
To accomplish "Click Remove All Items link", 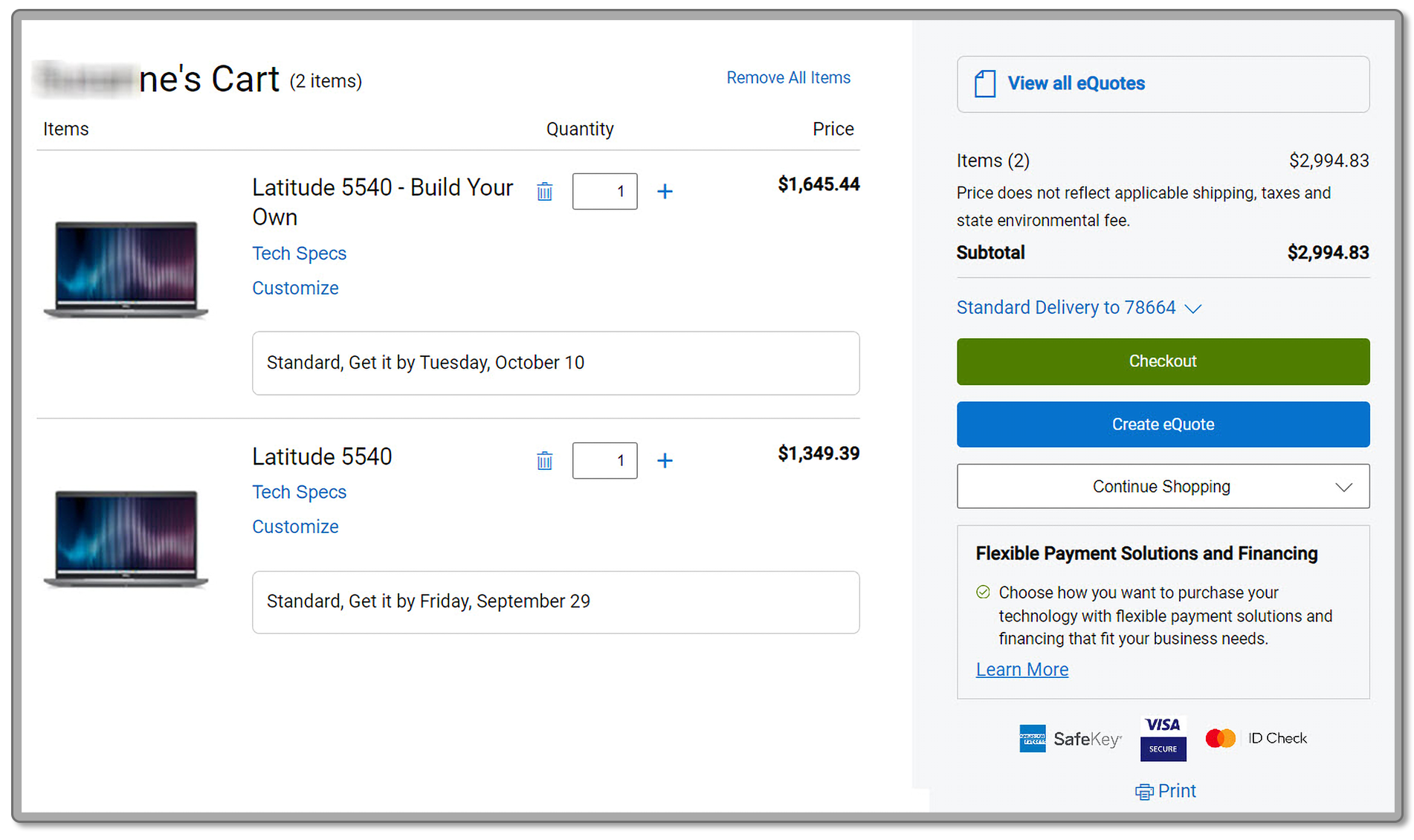I will point(788,78).
